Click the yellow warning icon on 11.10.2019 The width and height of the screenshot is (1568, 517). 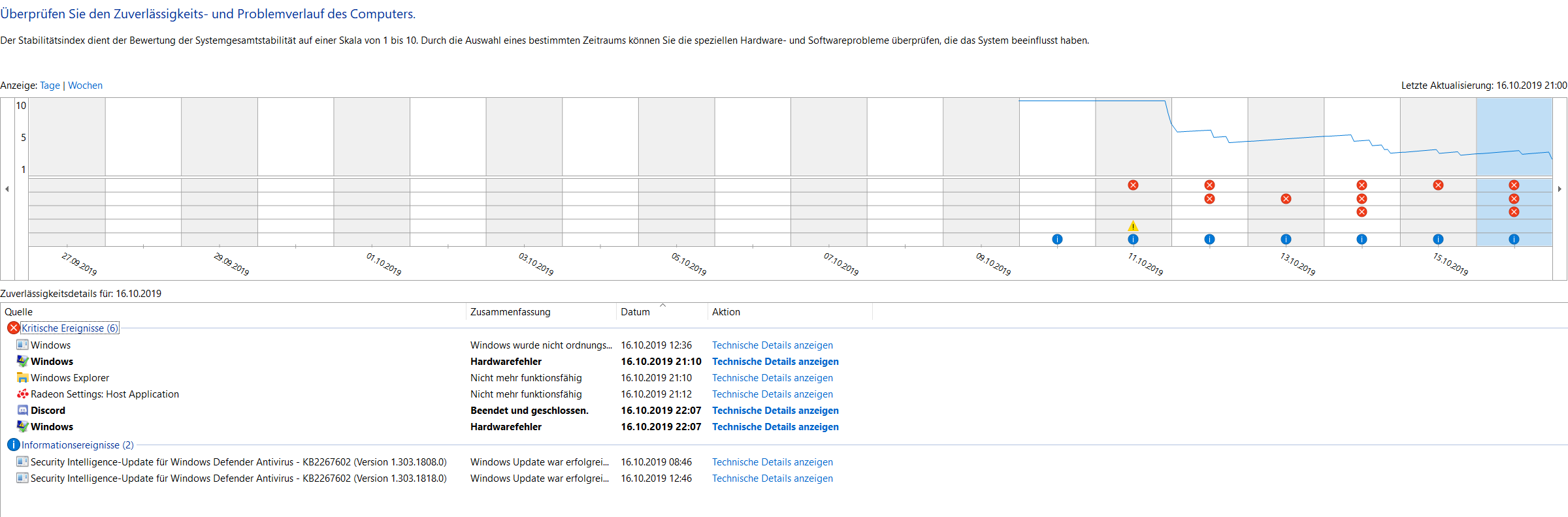(x=1133, y=226)
